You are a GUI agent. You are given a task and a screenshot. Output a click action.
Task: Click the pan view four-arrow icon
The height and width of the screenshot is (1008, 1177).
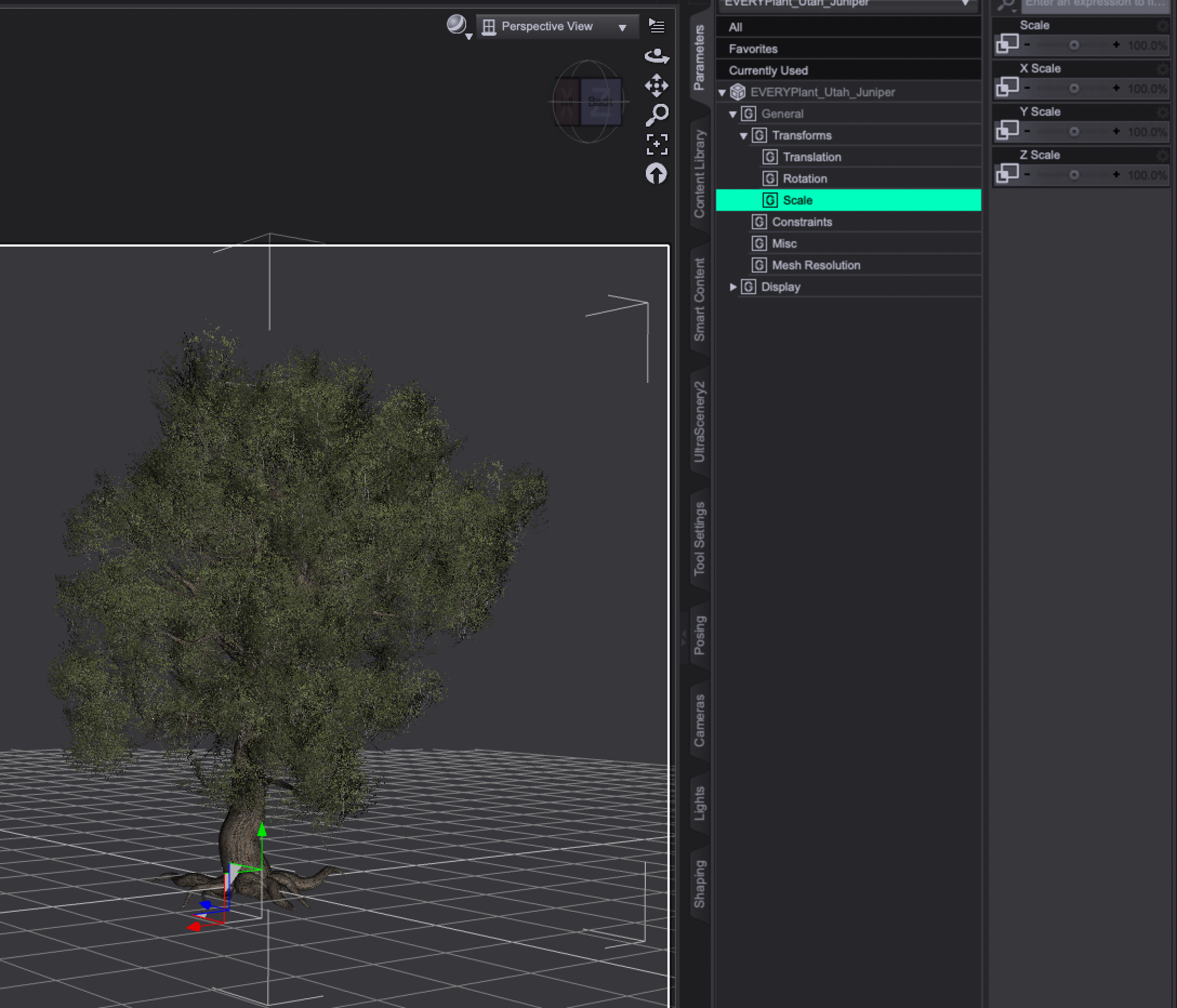[657, 86]
